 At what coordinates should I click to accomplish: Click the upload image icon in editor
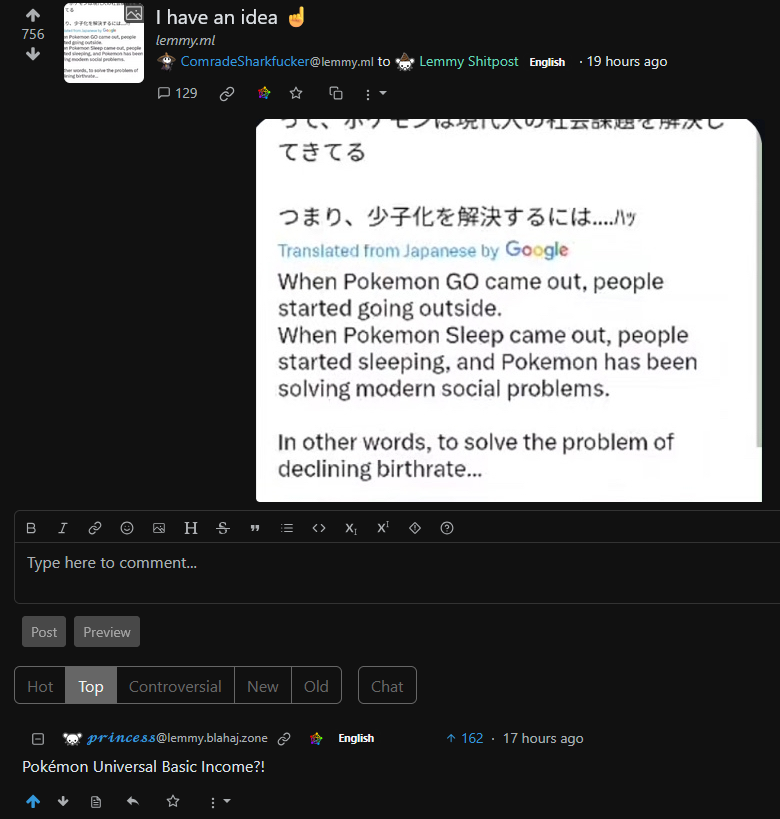[159, 528]
